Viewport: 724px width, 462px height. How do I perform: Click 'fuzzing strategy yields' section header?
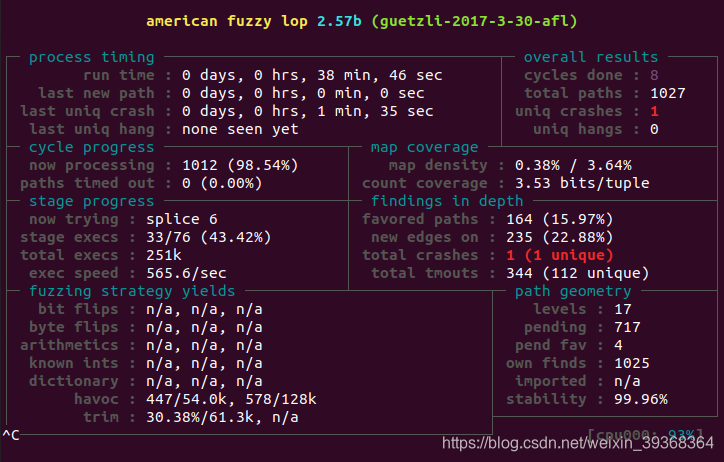[x=132, y=291]
